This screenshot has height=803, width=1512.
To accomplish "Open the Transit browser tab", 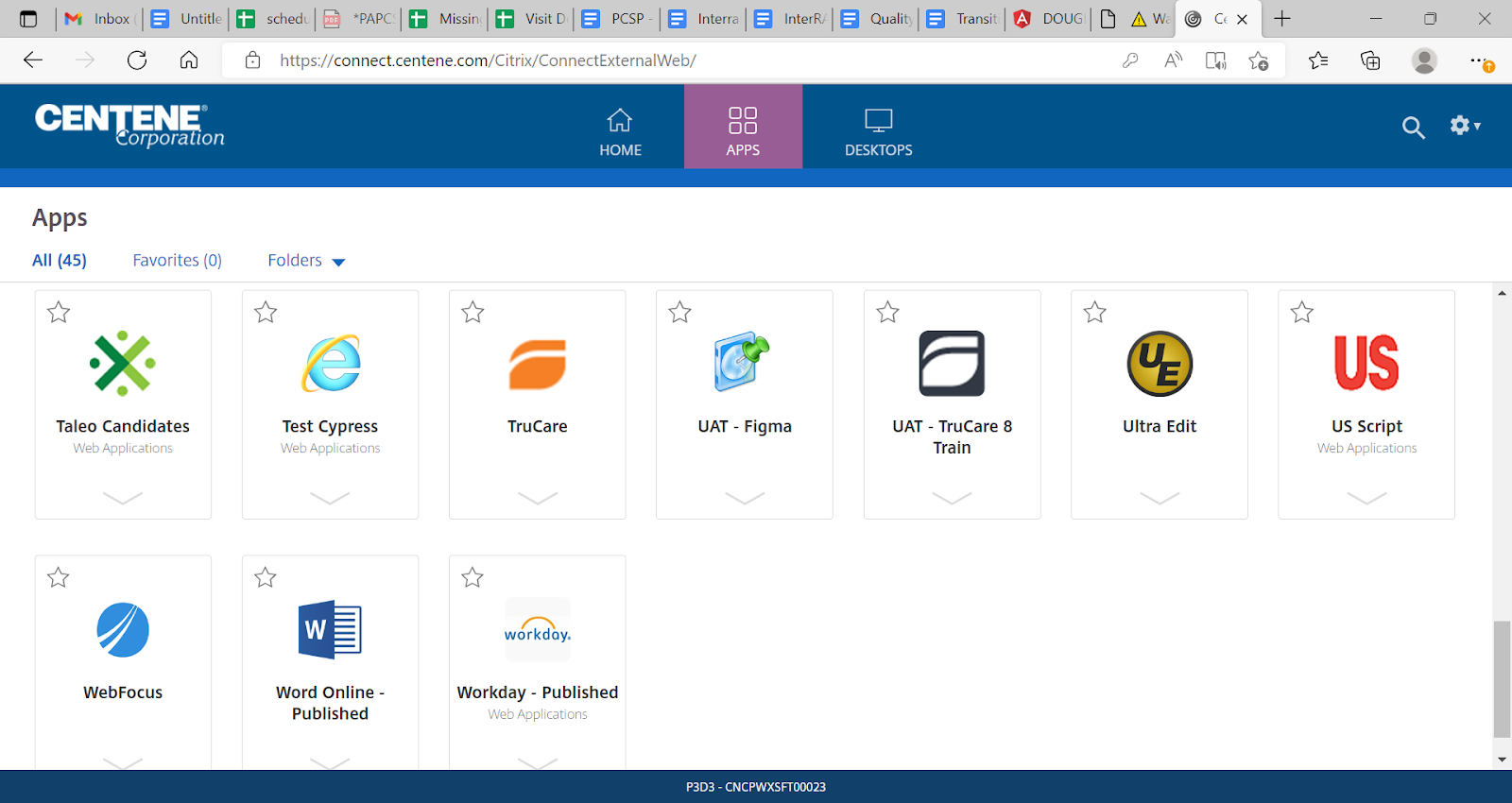I will pyautogui.click(x=962, y=19).
